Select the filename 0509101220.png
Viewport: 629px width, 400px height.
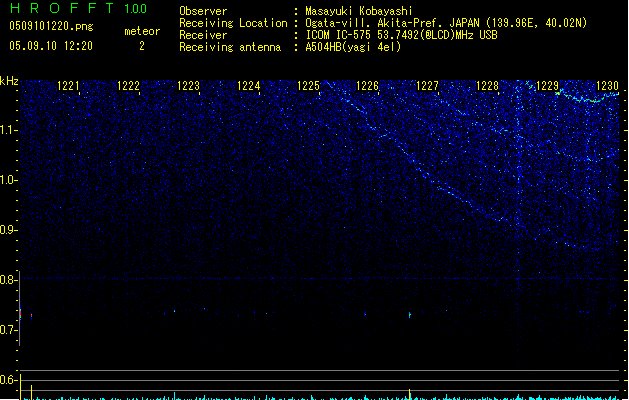click(x=51, y=26)
